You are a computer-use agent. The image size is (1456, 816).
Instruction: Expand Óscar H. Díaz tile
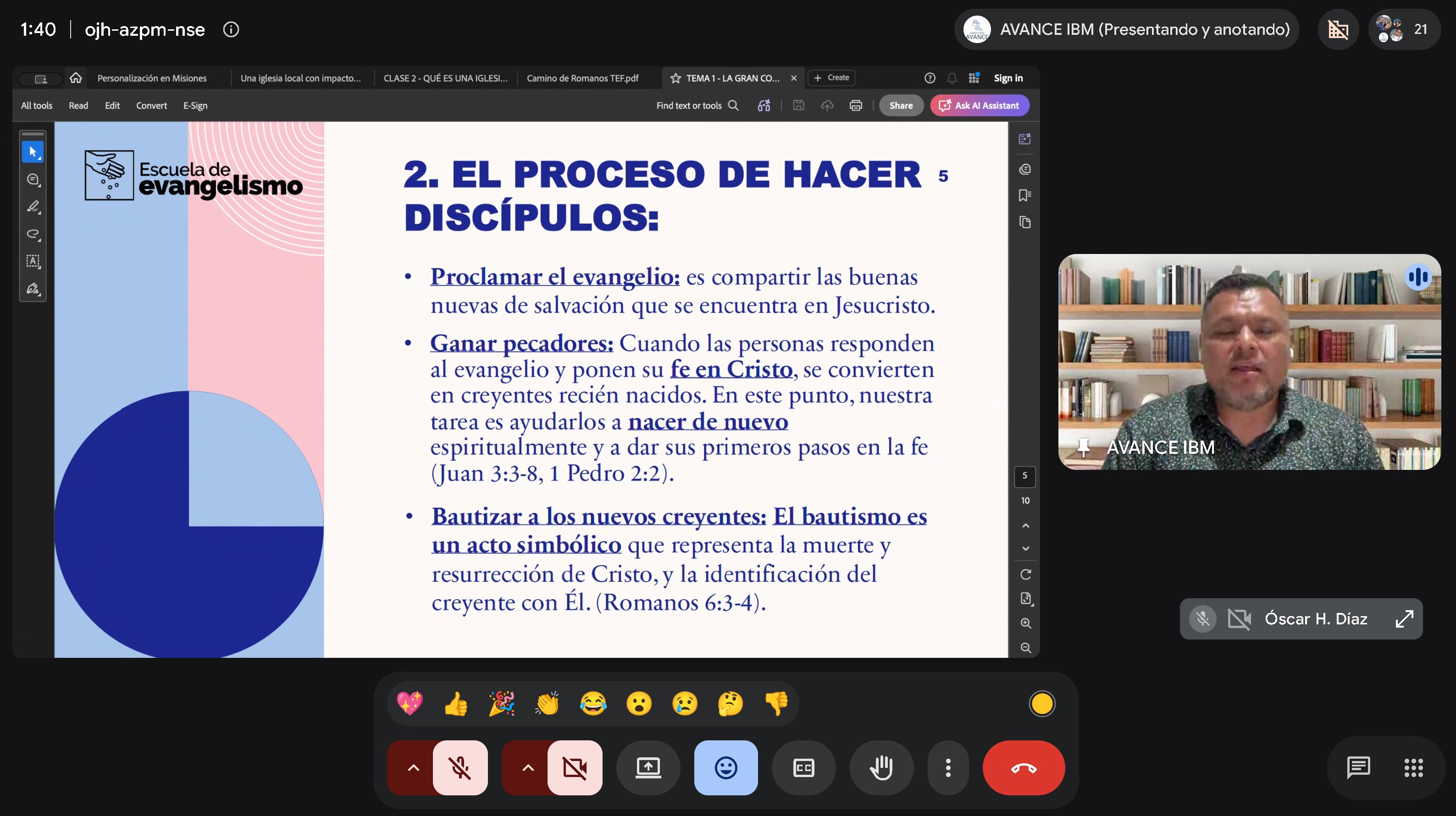(1404, 619)
